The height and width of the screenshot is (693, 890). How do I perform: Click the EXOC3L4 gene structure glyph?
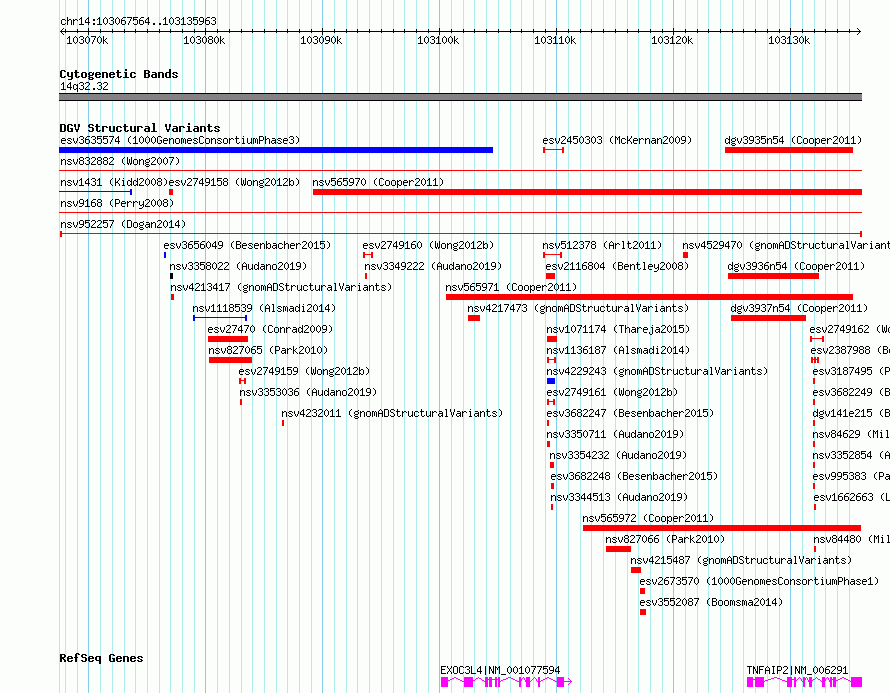click(506, 682)
